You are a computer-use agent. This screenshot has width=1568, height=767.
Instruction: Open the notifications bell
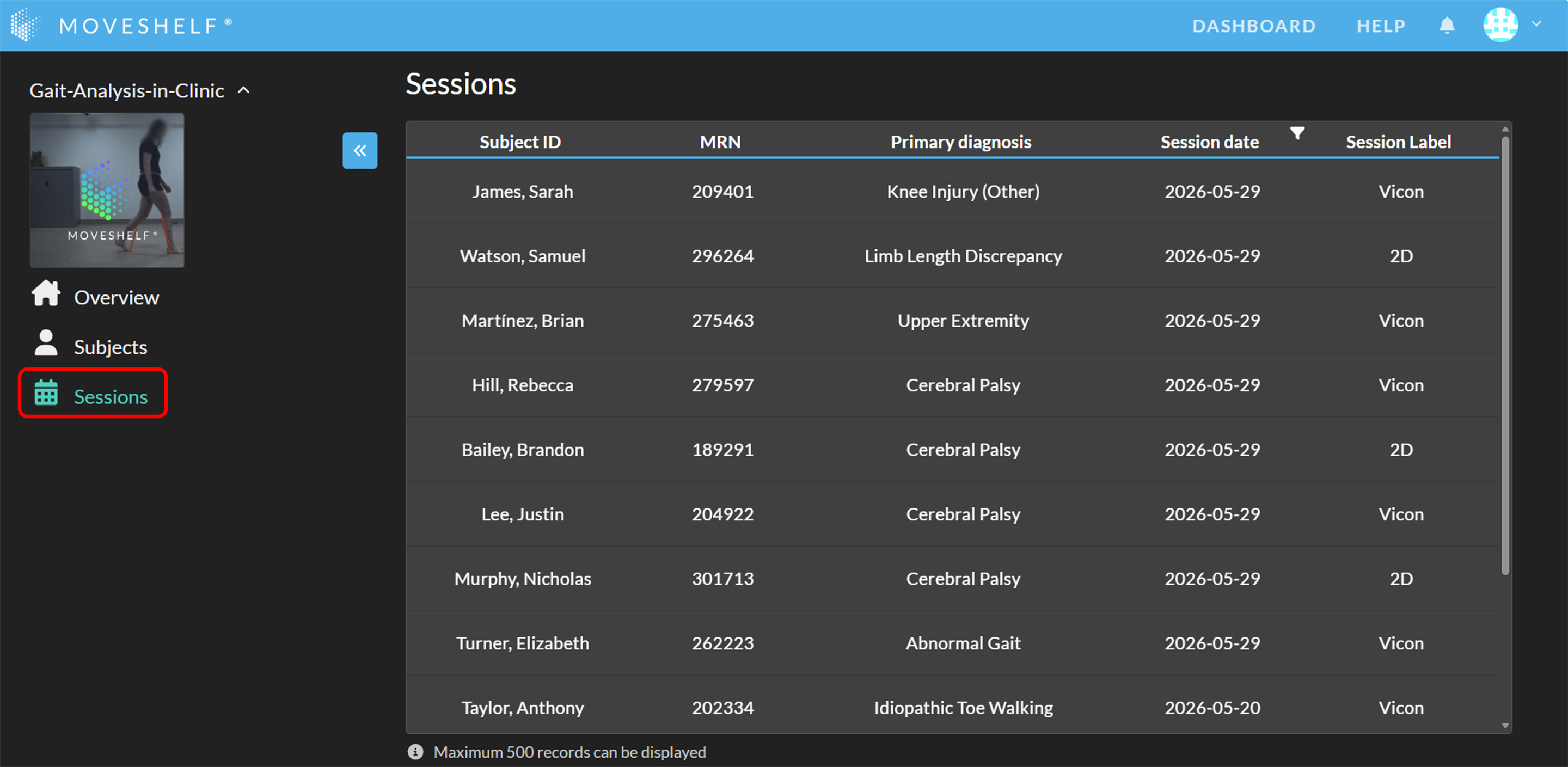click(x=1447, y=26)
